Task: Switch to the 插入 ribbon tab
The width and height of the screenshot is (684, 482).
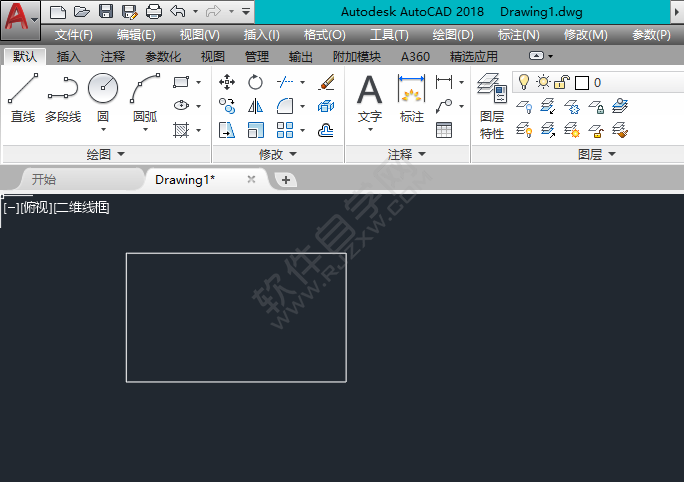Action: [x=68, y=56]
